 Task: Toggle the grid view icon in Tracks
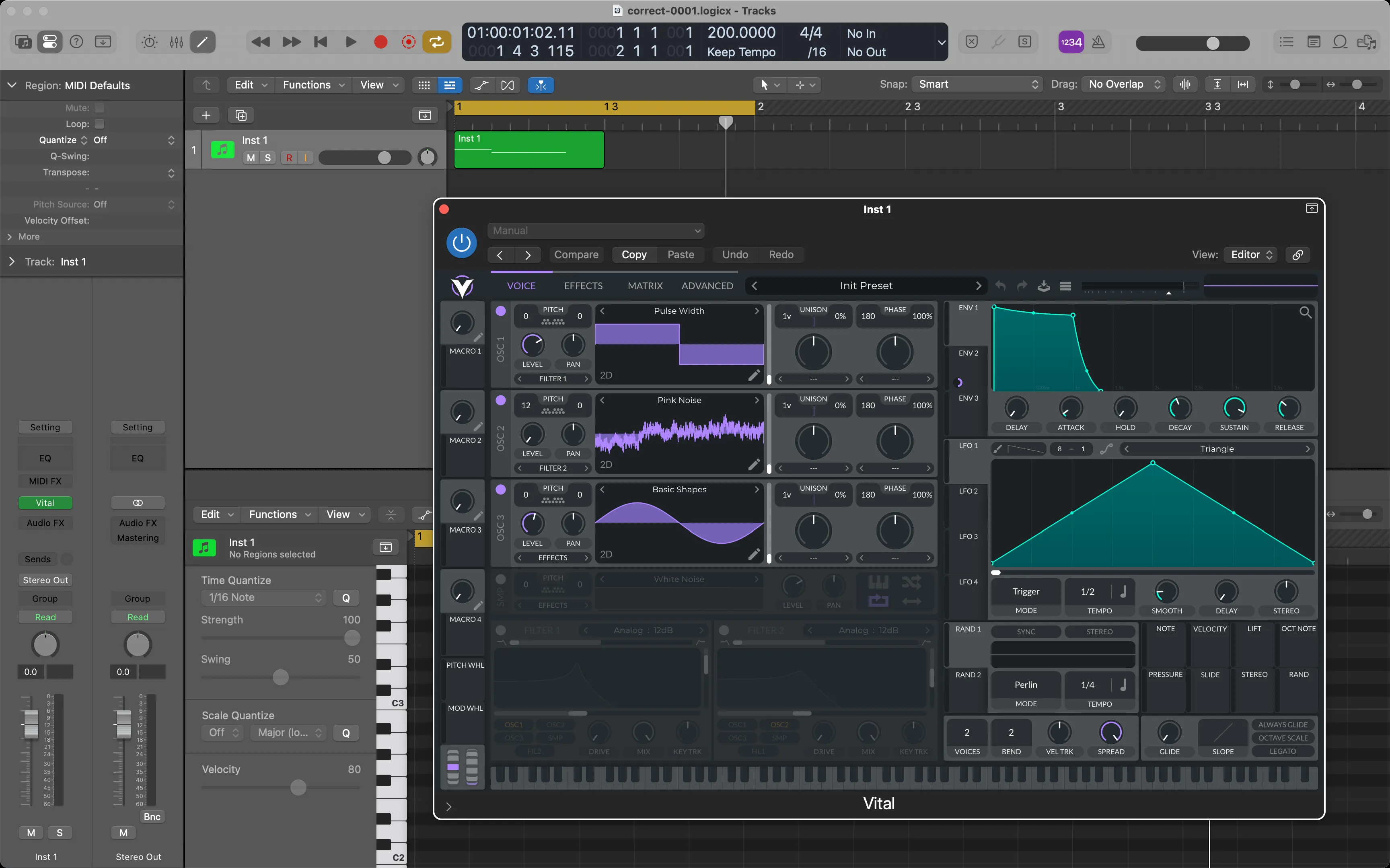[424, 85]
